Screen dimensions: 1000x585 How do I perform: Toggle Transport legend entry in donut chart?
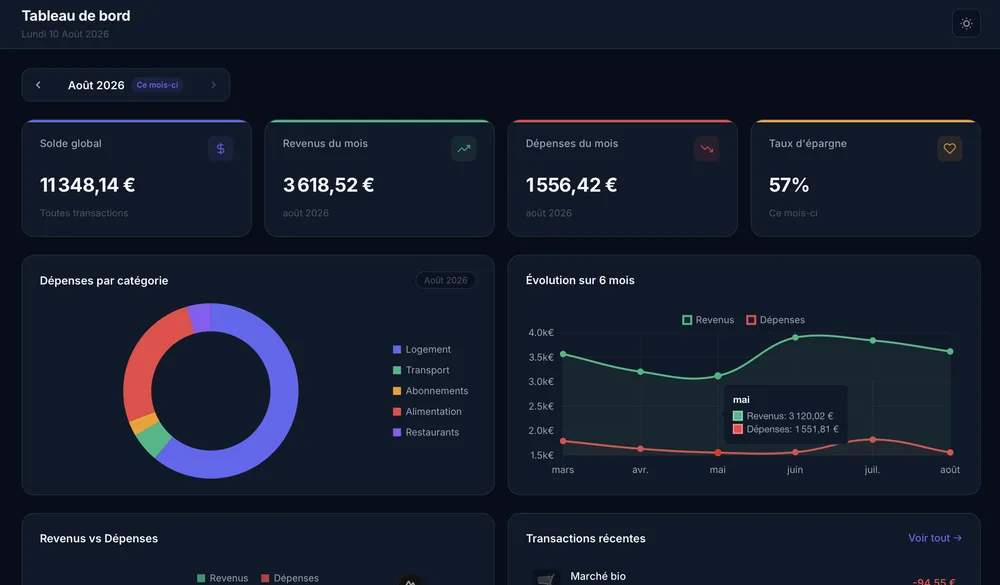pyautogui.click(x=421, y=370)
